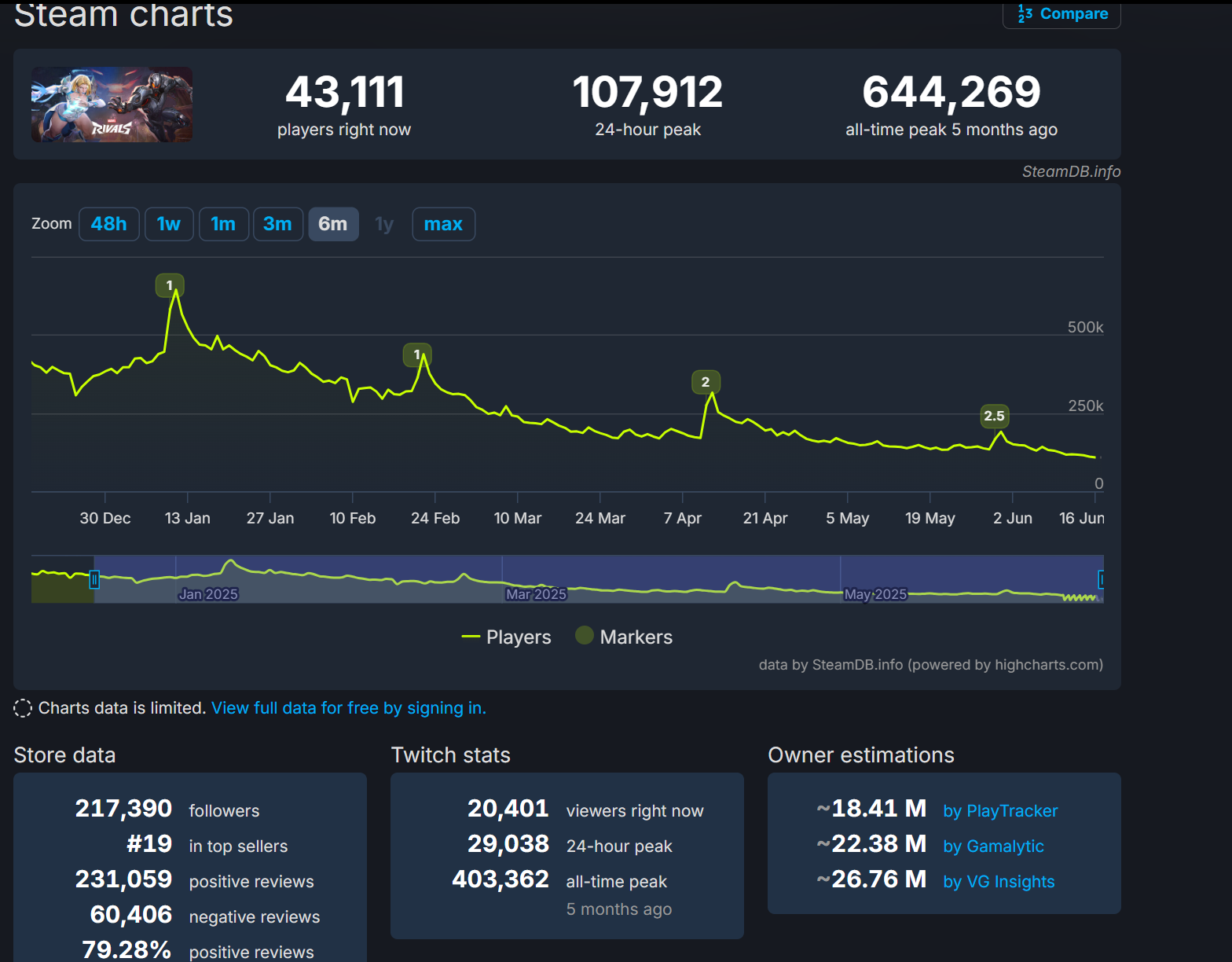This screenshot has height=962, width=1232.
Task: Grab the right navigator range handle
Action: coord(1101,579)
